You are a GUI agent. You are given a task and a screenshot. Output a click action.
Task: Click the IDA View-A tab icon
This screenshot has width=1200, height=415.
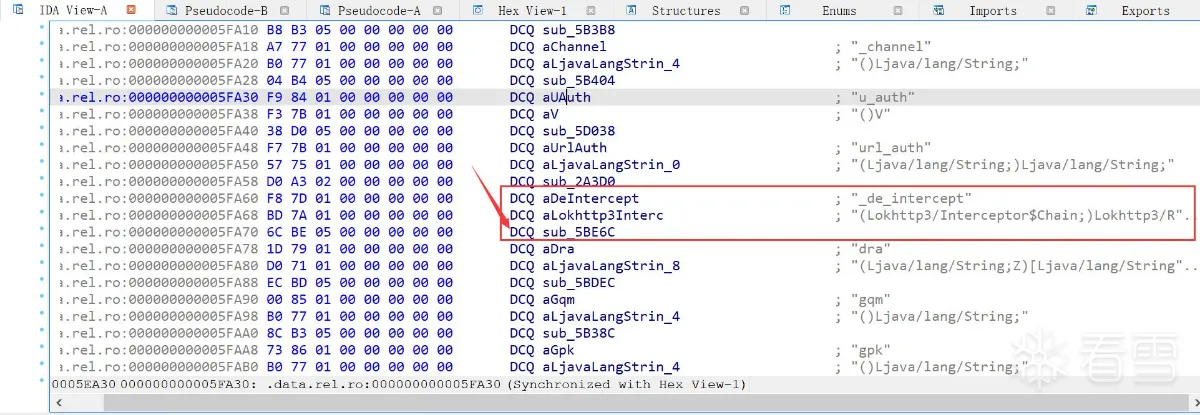18,10
